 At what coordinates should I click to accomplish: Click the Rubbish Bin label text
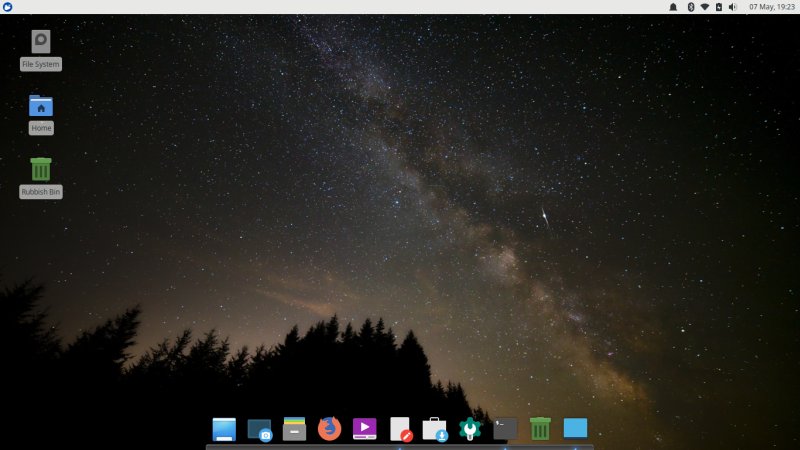[41, 192]
